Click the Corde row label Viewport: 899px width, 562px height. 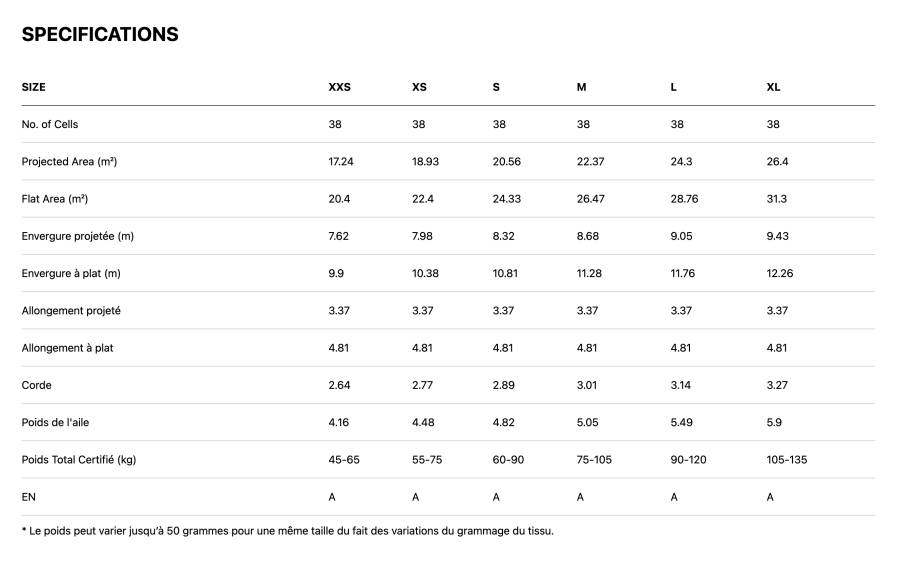tap(37, 385)
